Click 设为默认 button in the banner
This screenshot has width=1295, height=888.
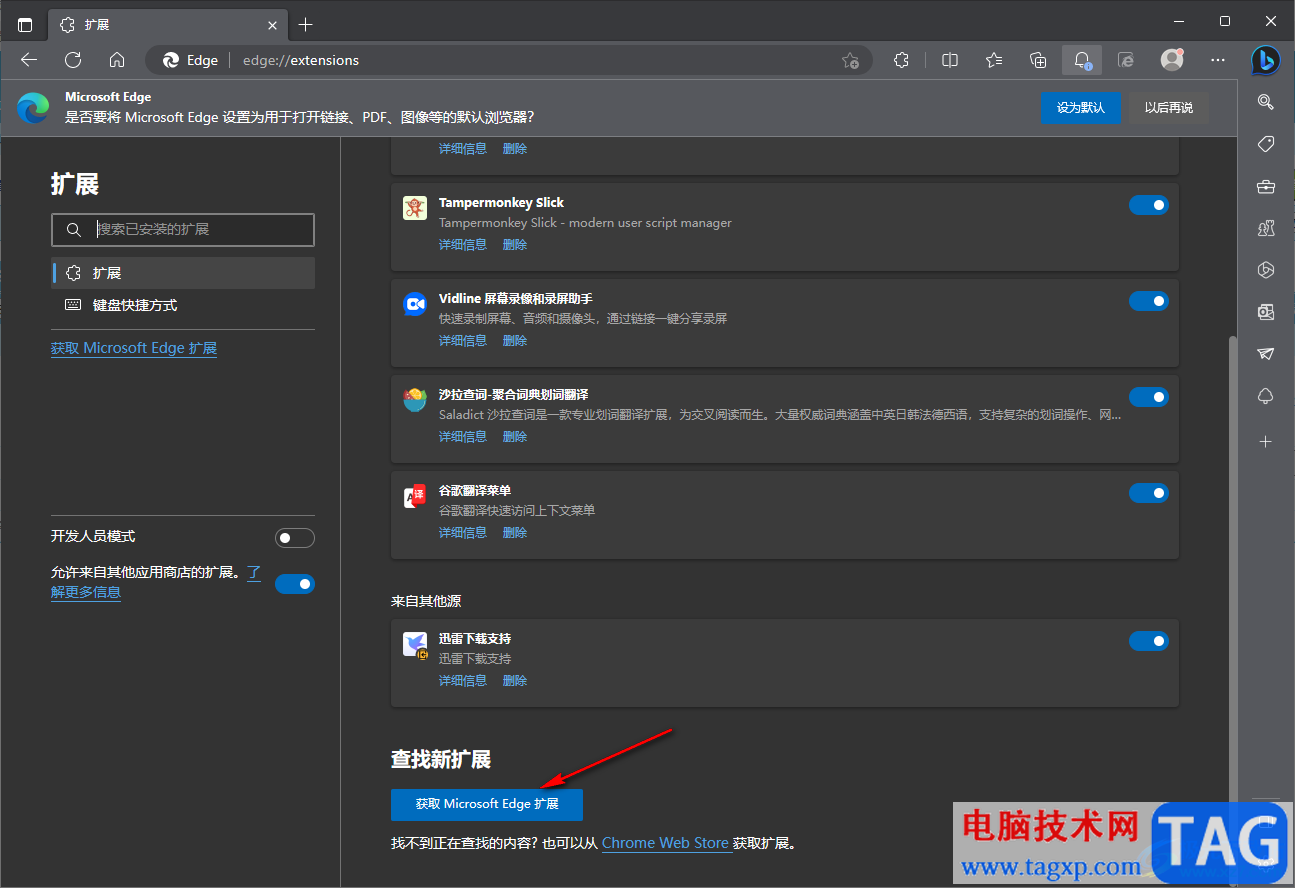click(1081, 108)
